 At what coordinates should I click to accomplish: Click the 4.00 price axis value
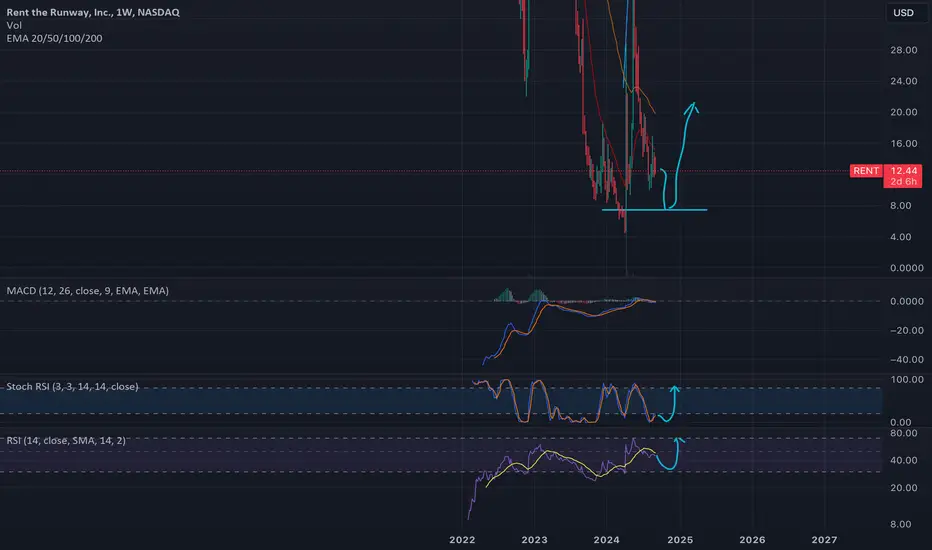pyautogui.click(x=900, y=237)
